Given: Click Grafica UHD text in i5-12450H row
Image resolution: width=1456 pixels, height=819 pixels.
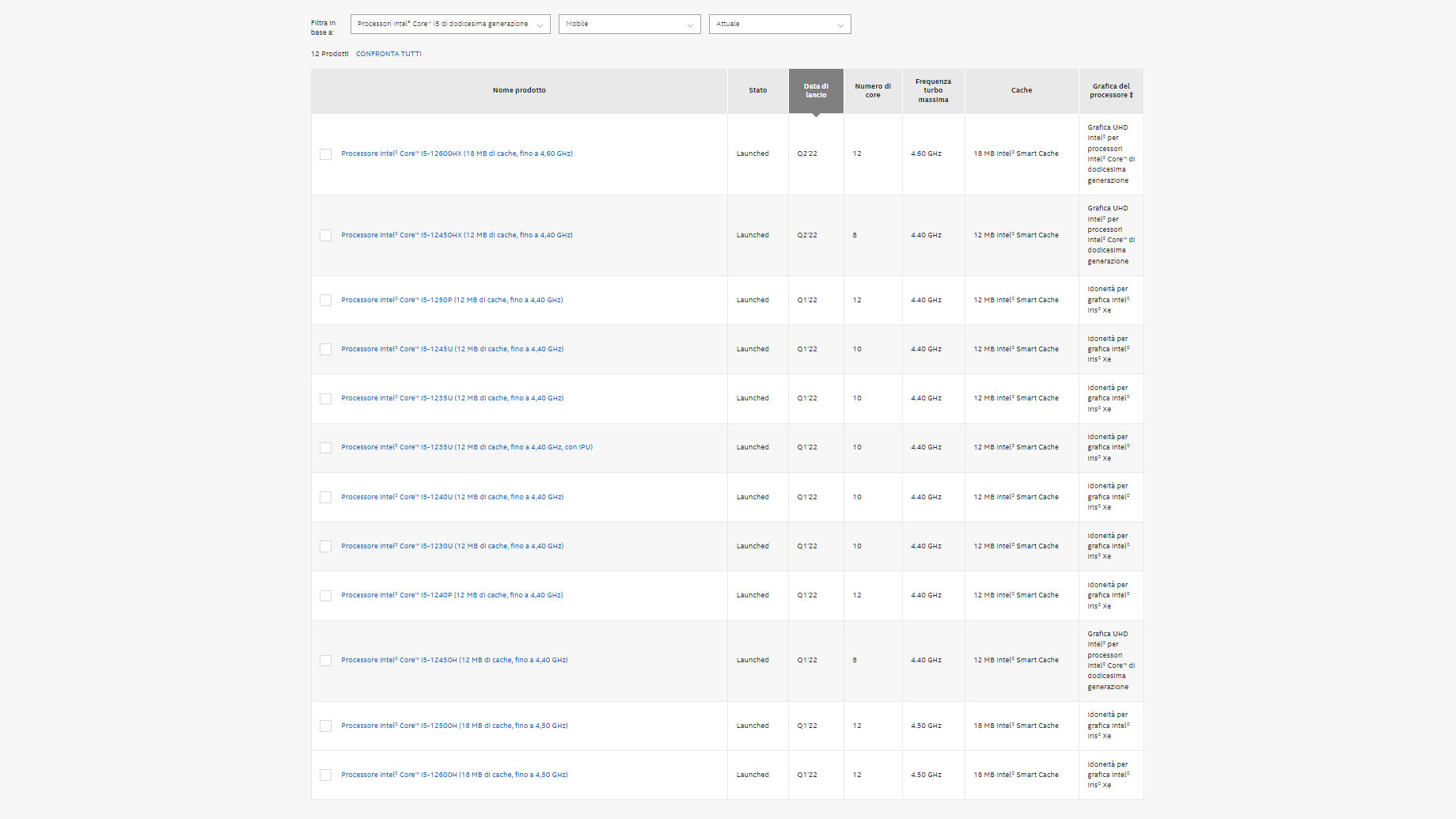Looking at the screenshot, I should click(1111, 660).
